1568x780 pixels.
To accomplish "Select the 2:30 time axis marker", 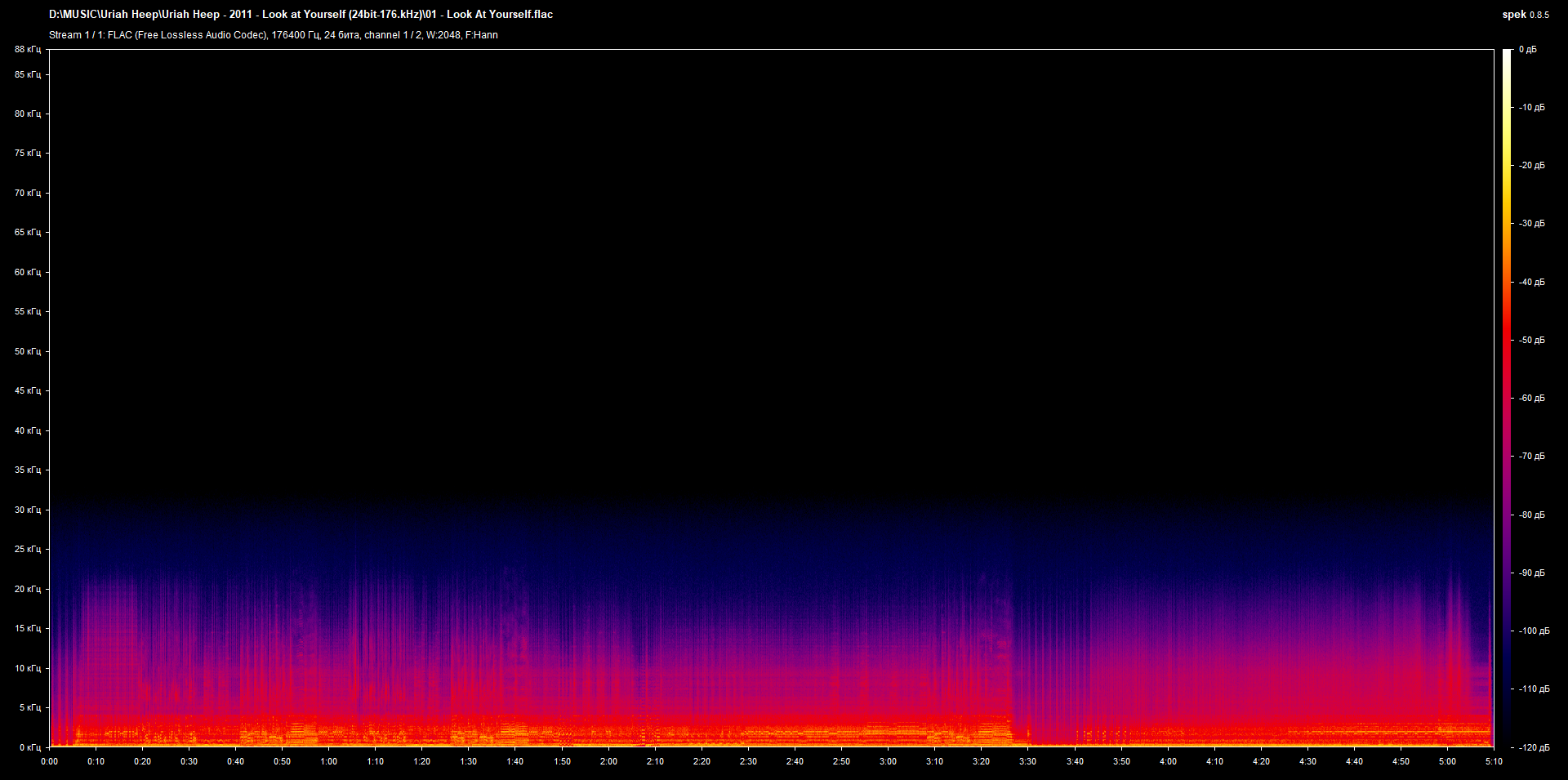I will pos(748,761).
